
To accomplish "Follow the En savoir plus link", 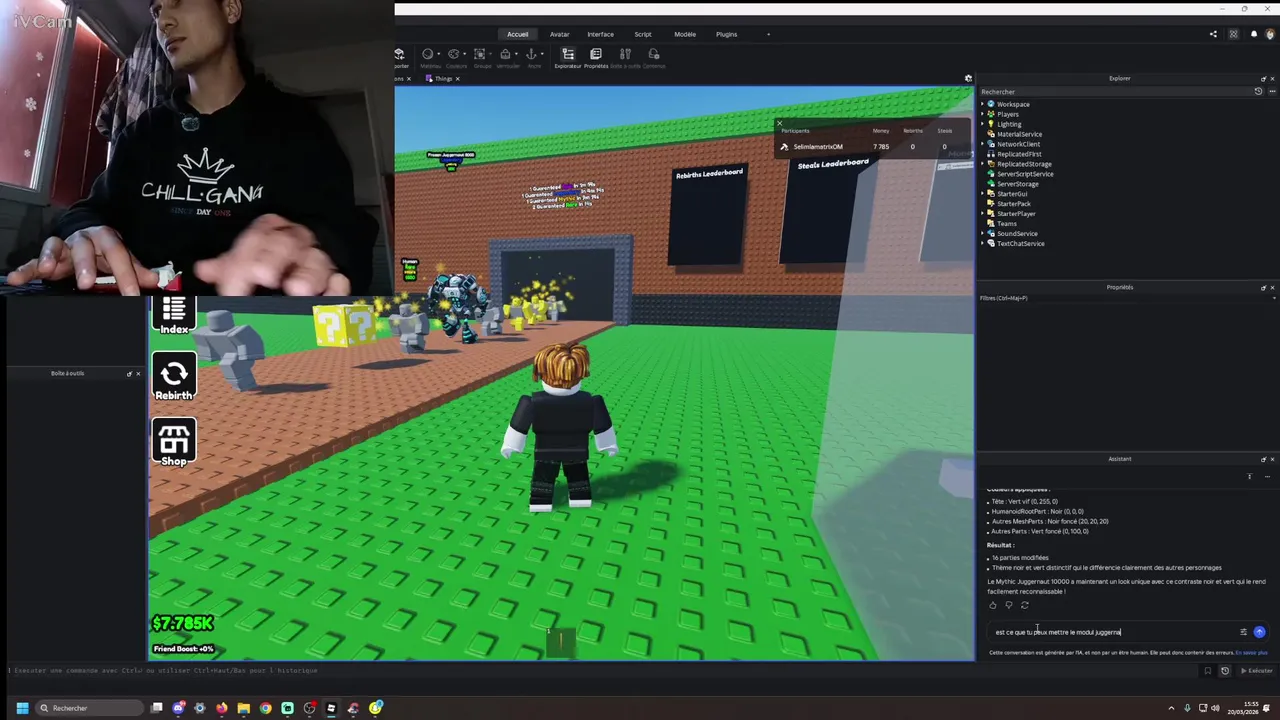I will [x=1251, y=653].
